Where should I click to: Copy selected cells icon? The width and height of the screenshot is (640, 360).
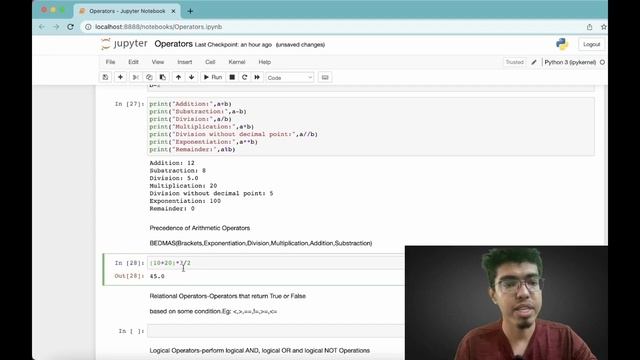[x=149, y=77]
